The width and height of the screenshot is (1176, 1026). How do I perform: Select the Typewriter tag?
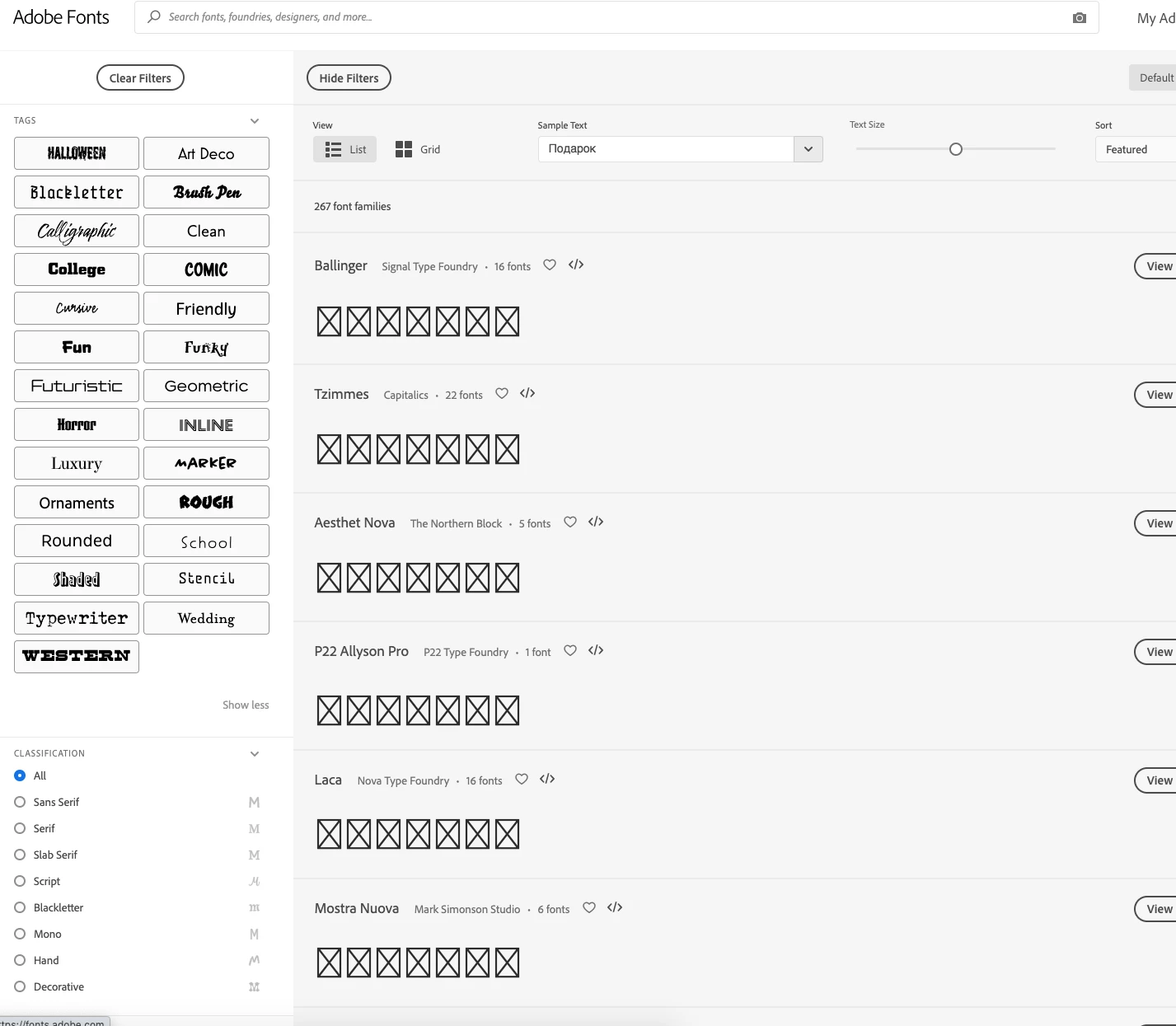[x=77, y=618]
